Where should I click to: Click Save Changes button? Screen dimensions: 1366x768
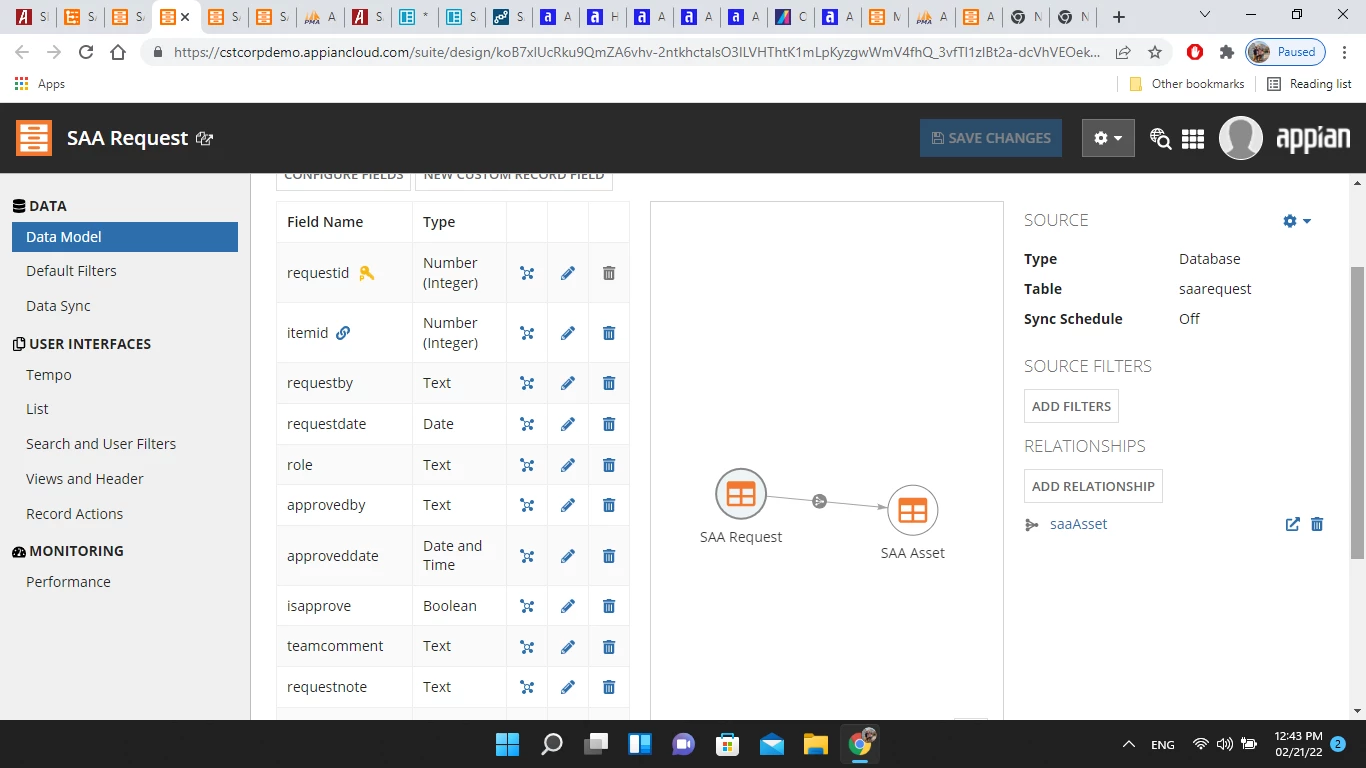[991, 138]
